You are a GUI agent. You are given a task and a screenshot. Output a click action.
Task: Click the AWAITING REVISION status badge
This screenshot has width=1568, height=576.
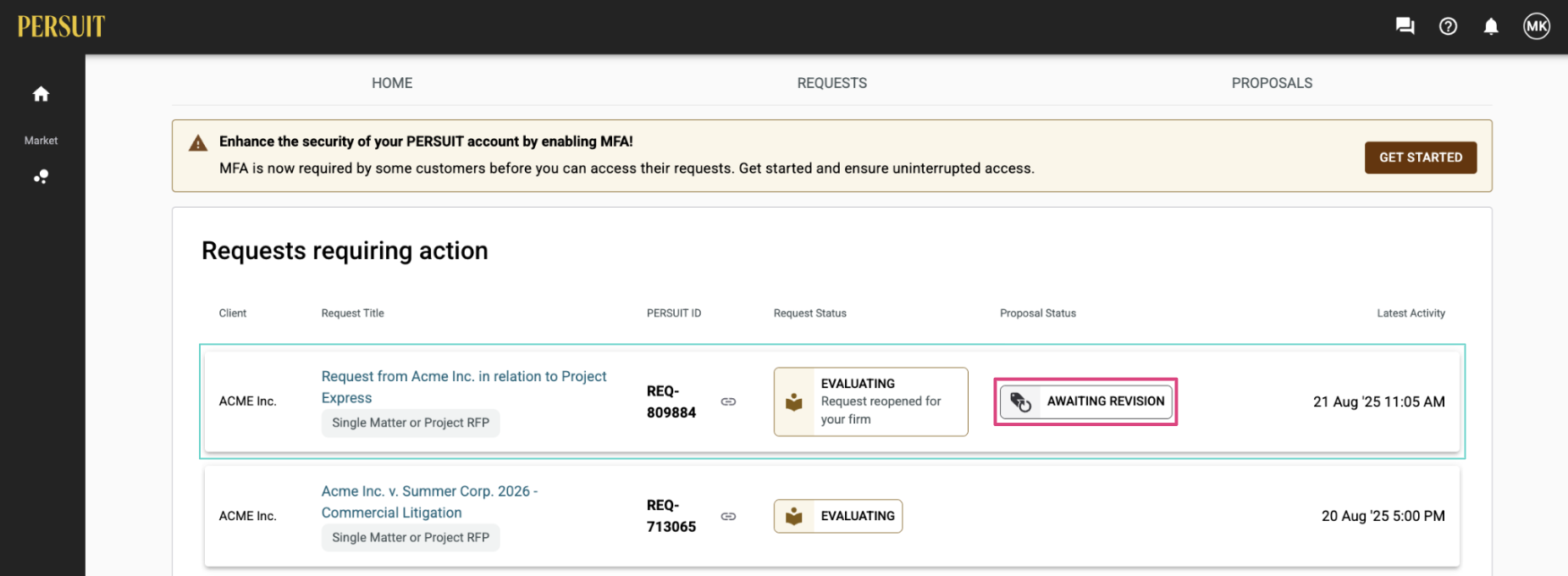(x=1086, y=402)
